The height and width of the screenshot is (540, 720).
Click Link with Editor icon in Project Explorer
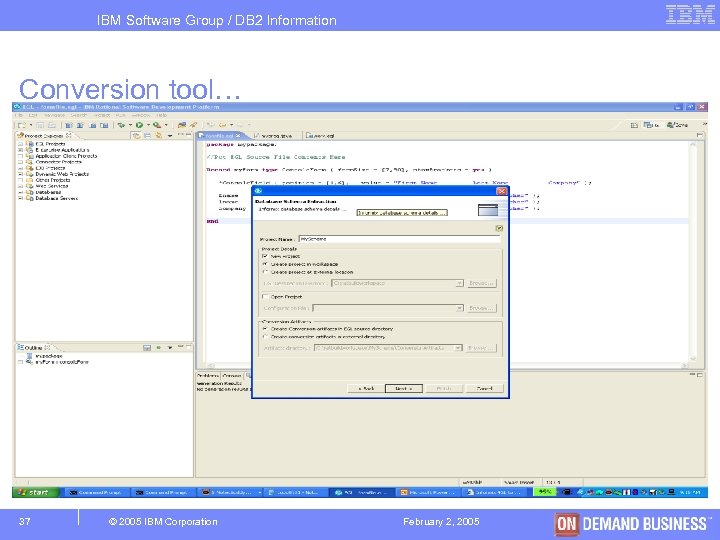pyautogui.click(x=158, y=135)
